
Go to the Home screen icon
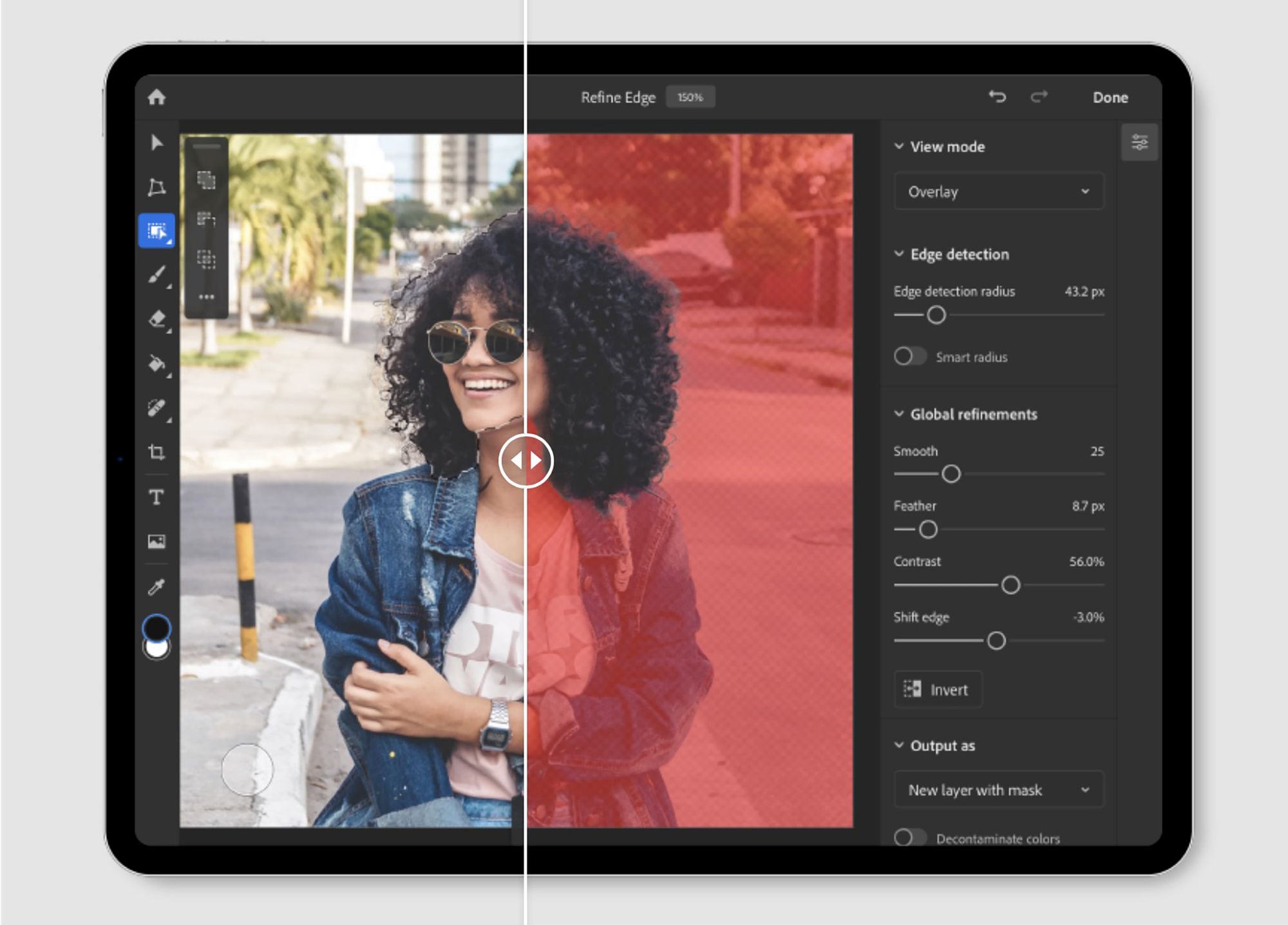(x=156, y=97)
